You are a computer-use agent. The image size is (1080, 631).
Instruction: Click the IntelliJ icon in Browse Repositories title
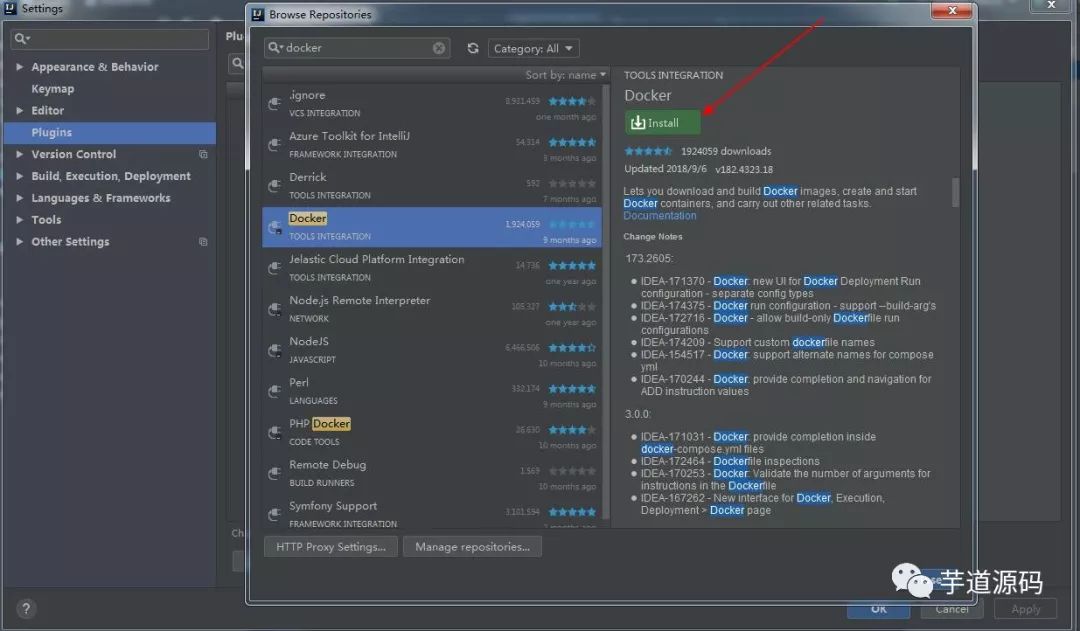(258, 14)
